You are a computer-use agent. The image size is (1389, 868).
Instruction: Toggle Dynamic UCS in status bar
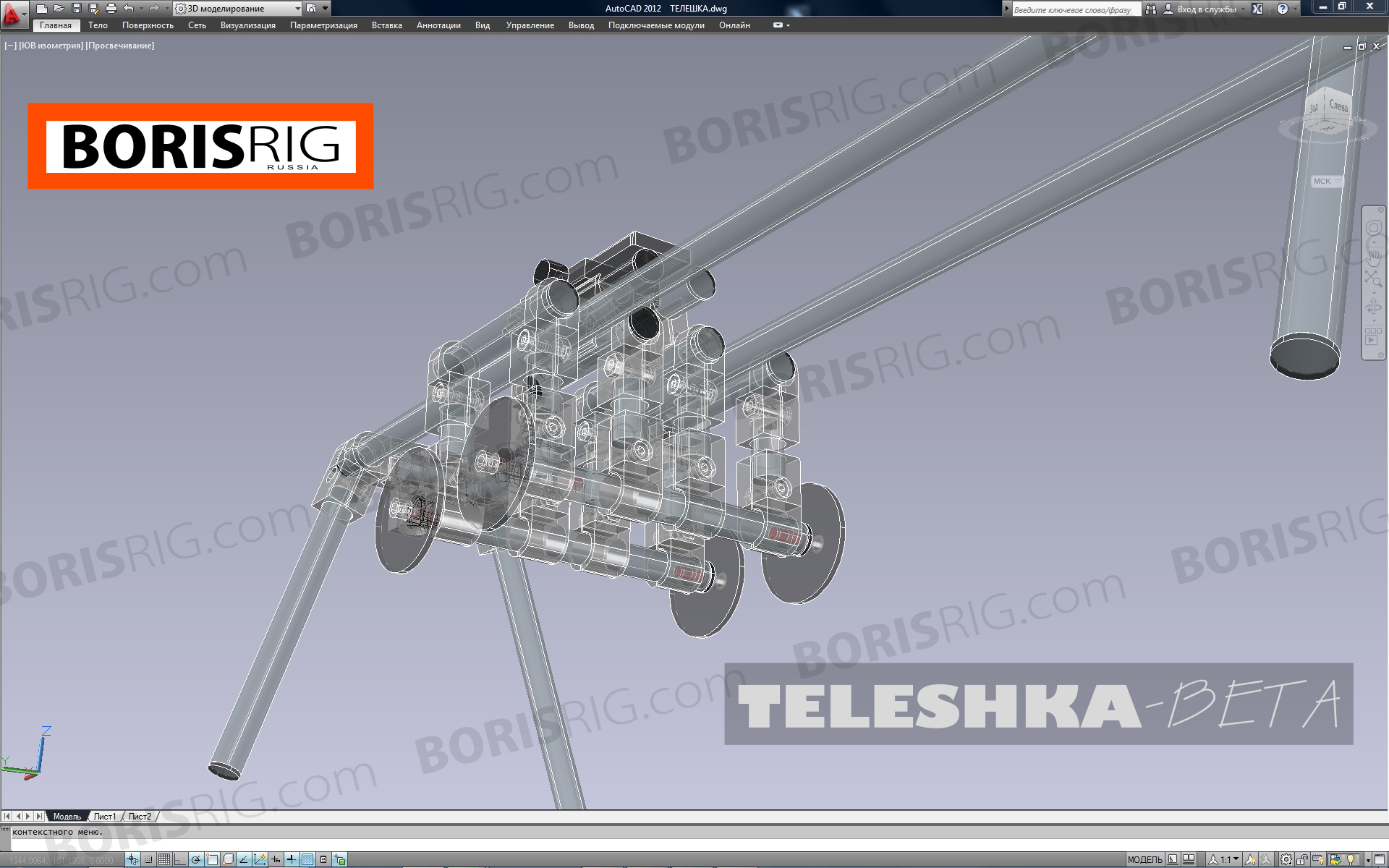pos(260,859)
